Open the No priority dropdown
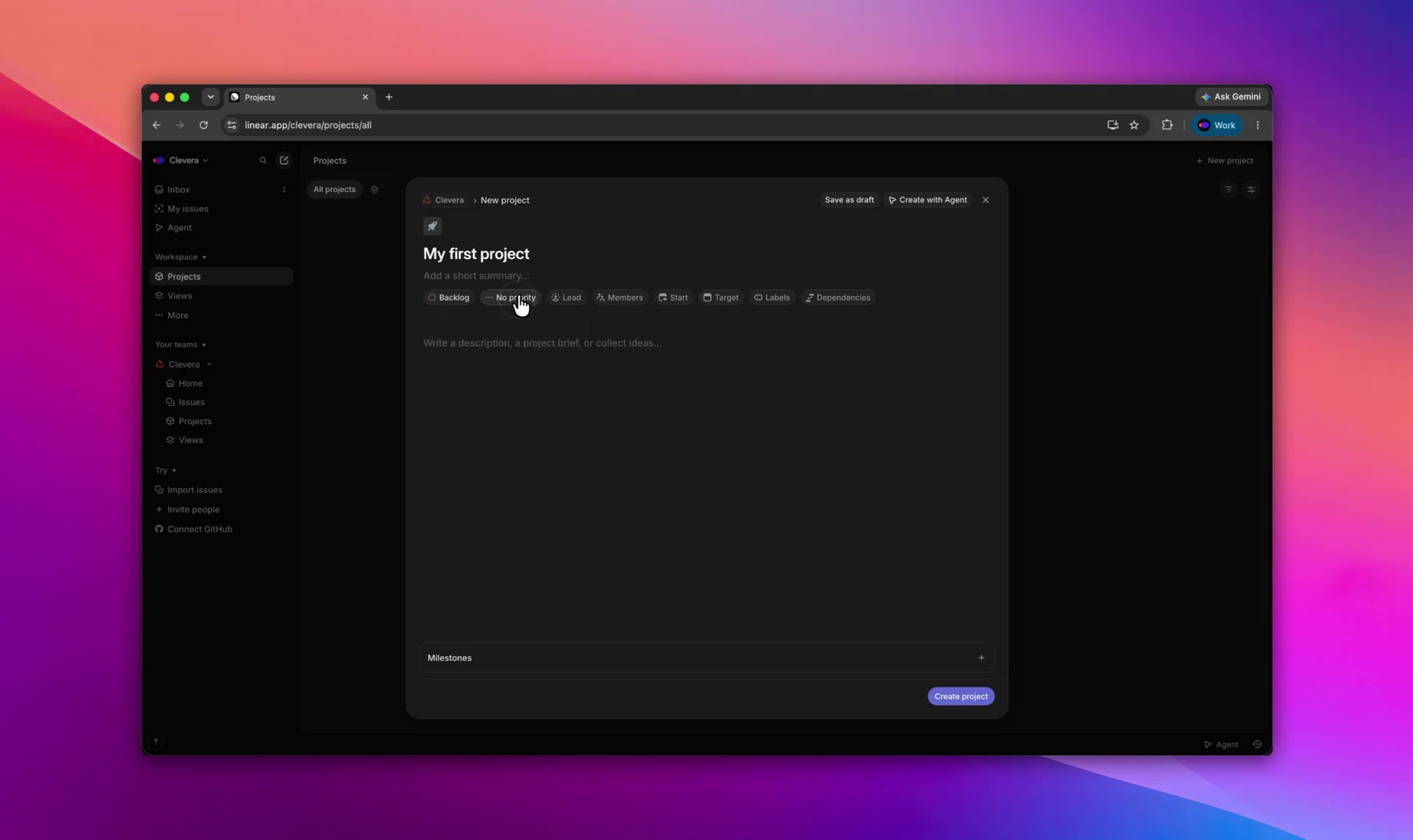Image resolution: width=1413 pixels, height=840 pixels. coord(511,298)
